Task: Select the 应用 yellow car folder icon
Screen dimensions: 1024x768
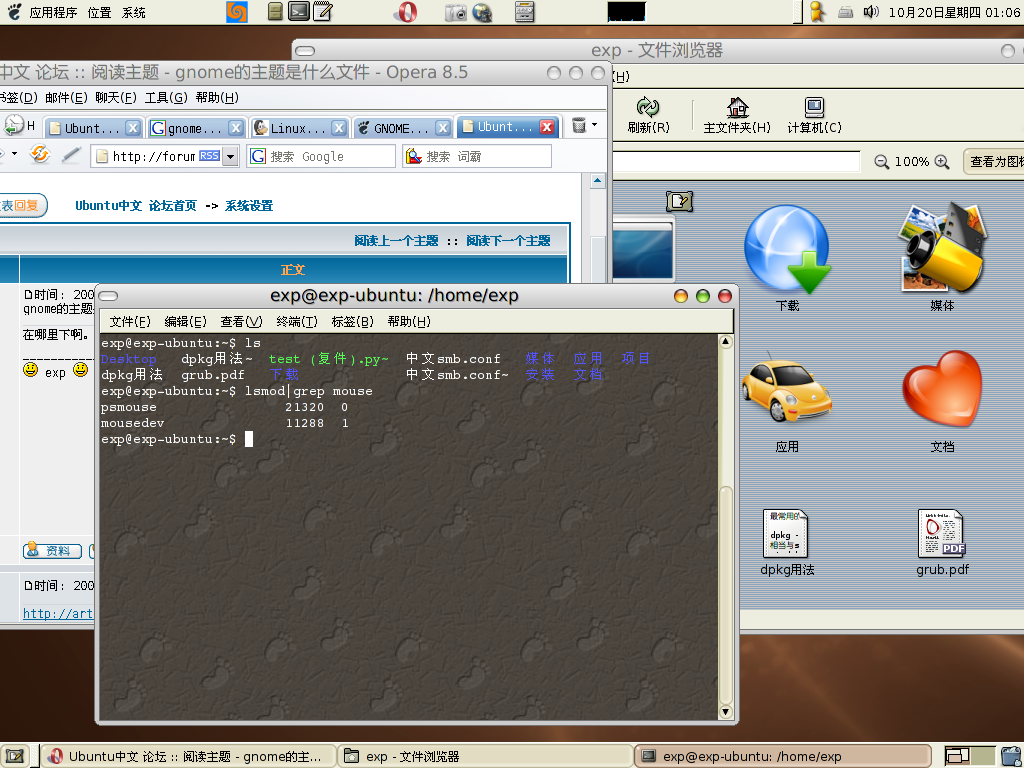Action: pos(787,401)
